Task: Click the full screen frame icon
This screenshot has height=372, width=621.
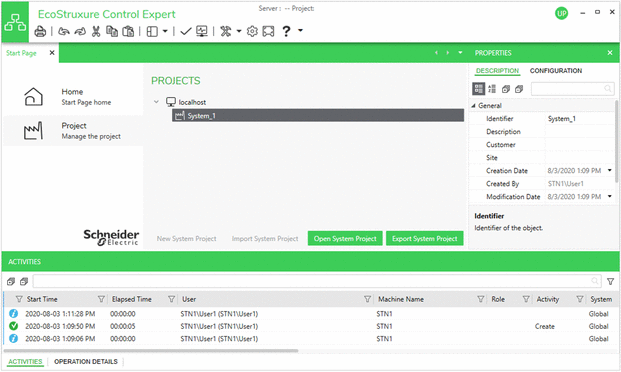Action: pos(268,31)
